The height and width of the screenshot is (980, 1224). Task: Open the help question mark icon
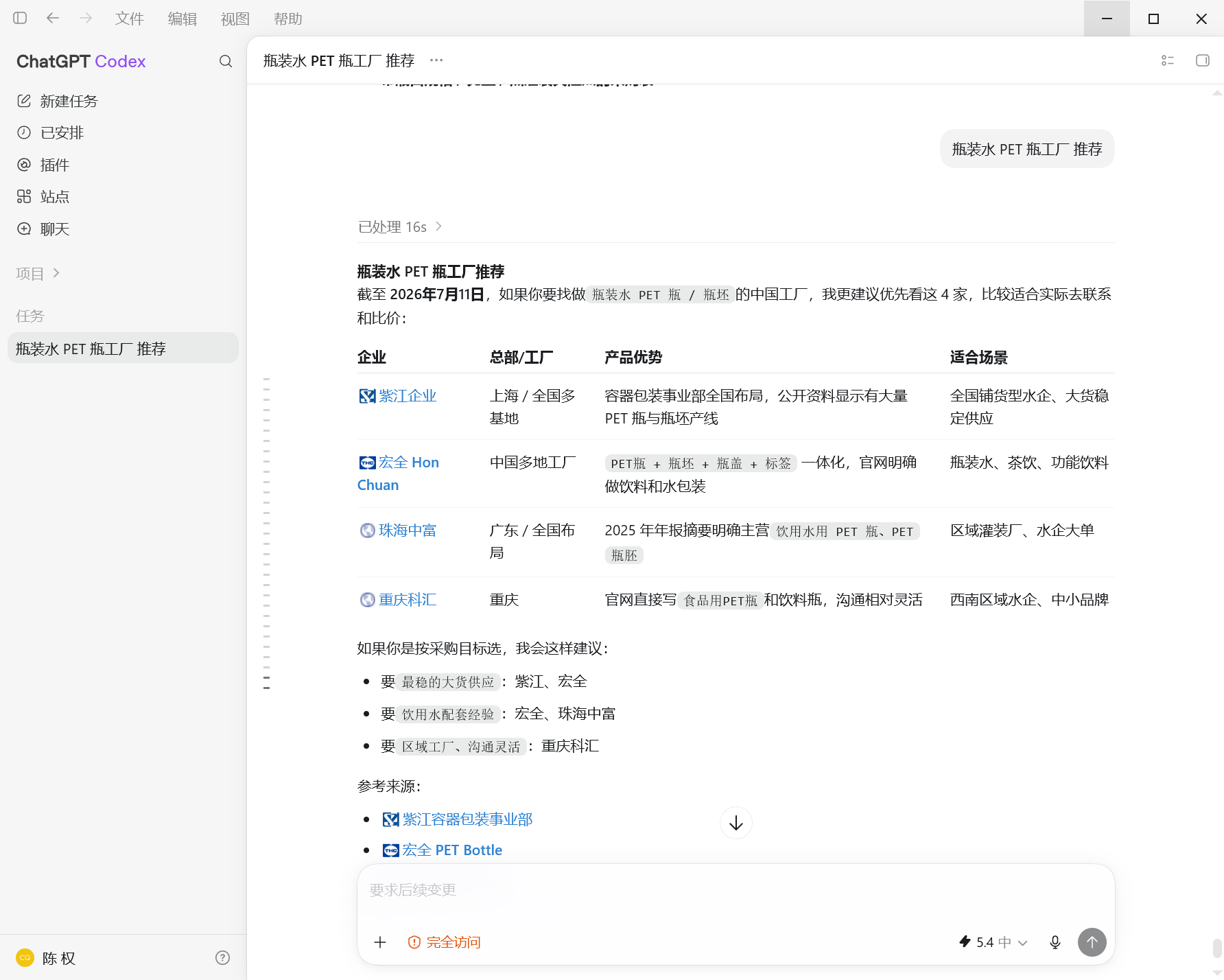(222, 957)
